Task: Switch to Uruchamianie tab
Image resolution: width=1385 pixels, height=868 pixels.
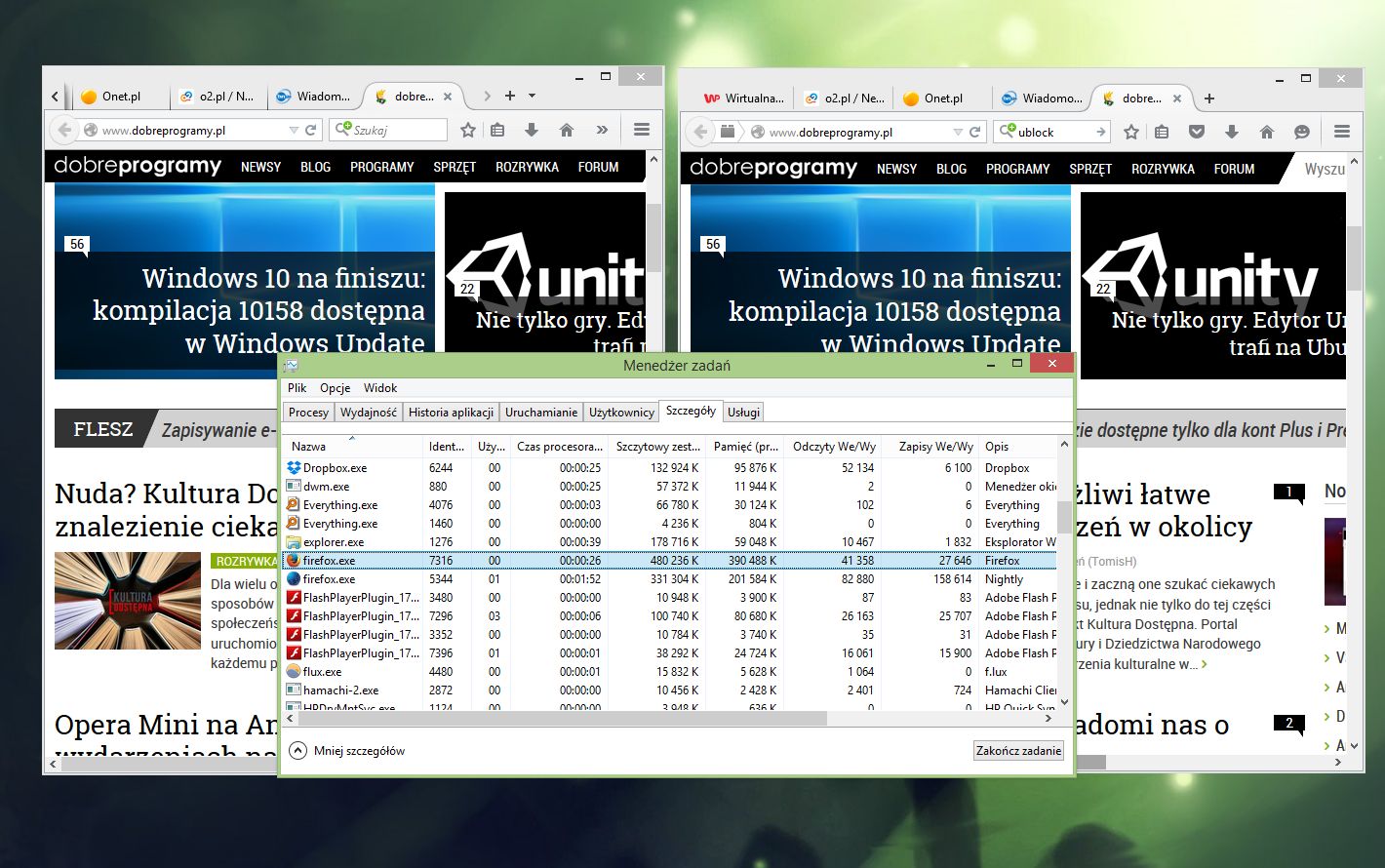Action: point(541,413)
